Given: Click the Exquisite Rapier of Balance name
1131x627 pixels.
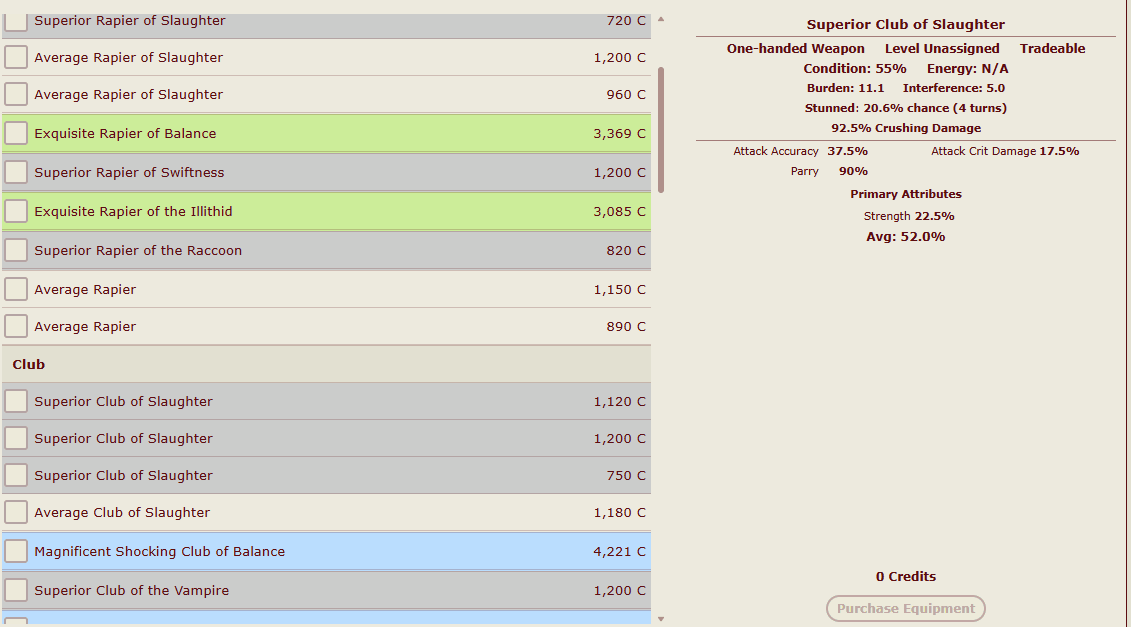Looking at the screenshot, I should 125,133.
